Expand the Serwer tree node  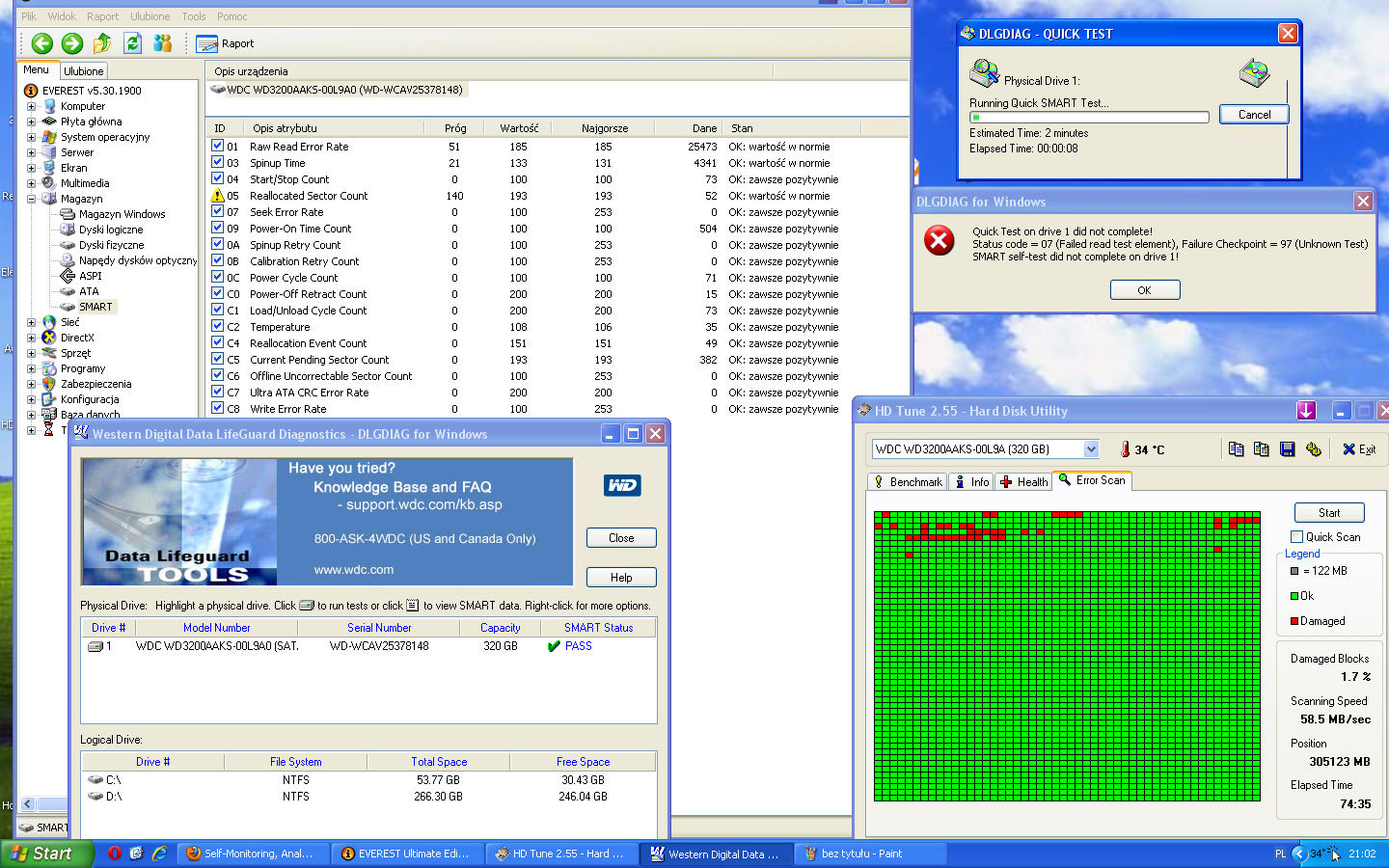31,152
